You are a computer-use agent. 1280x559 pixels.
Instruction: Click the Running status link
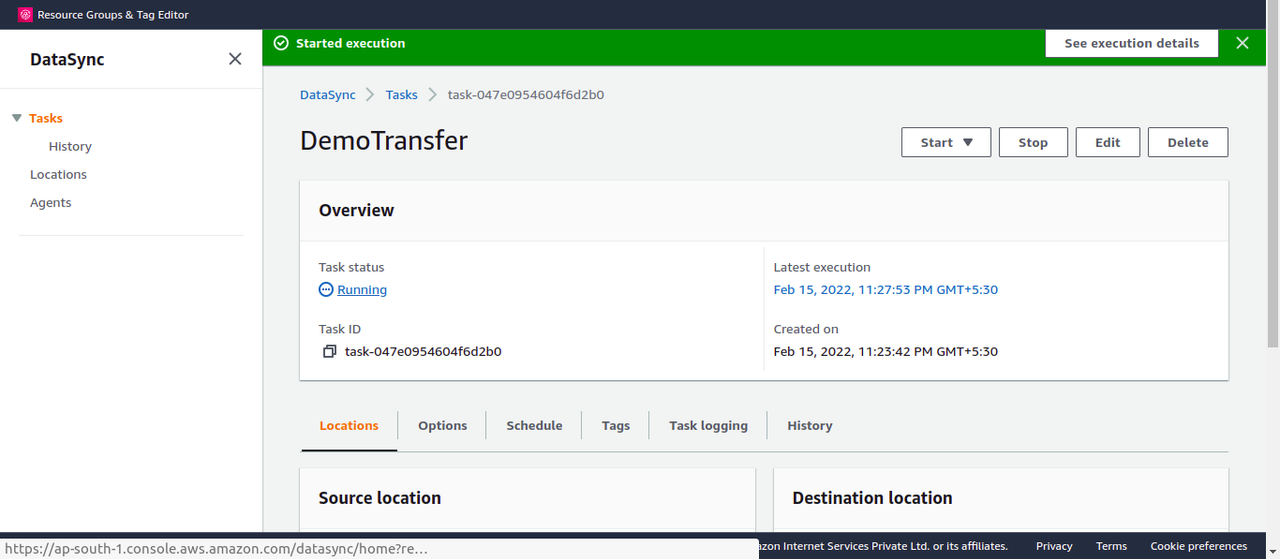click(362, 290)
